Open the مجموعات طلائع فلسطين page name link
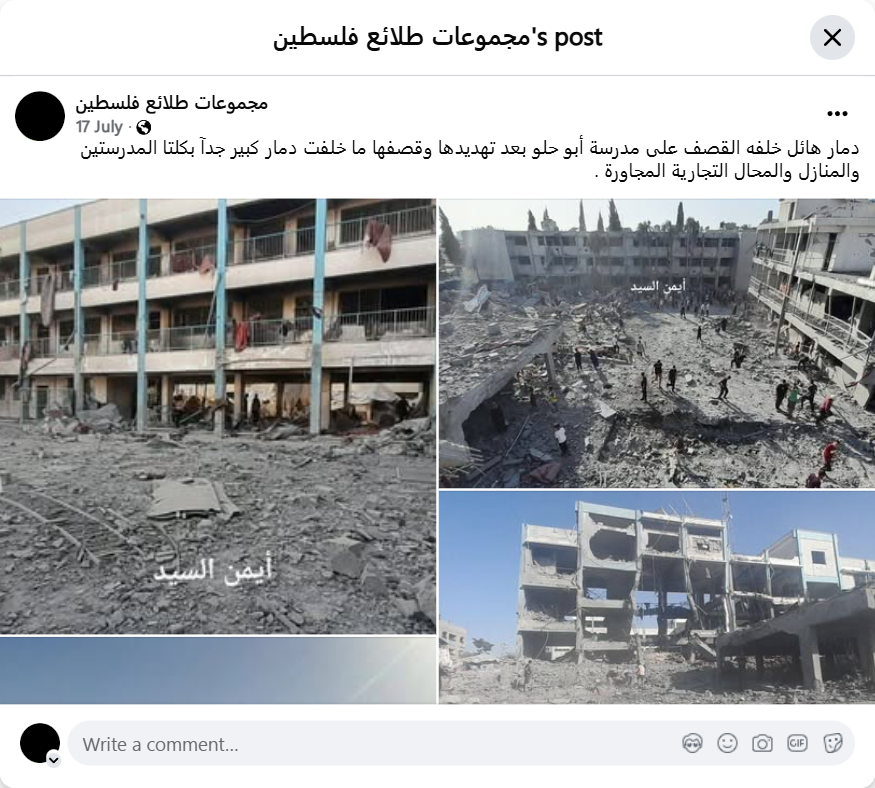This screenshot has height=788, width=875. click(x=172, y=103)
